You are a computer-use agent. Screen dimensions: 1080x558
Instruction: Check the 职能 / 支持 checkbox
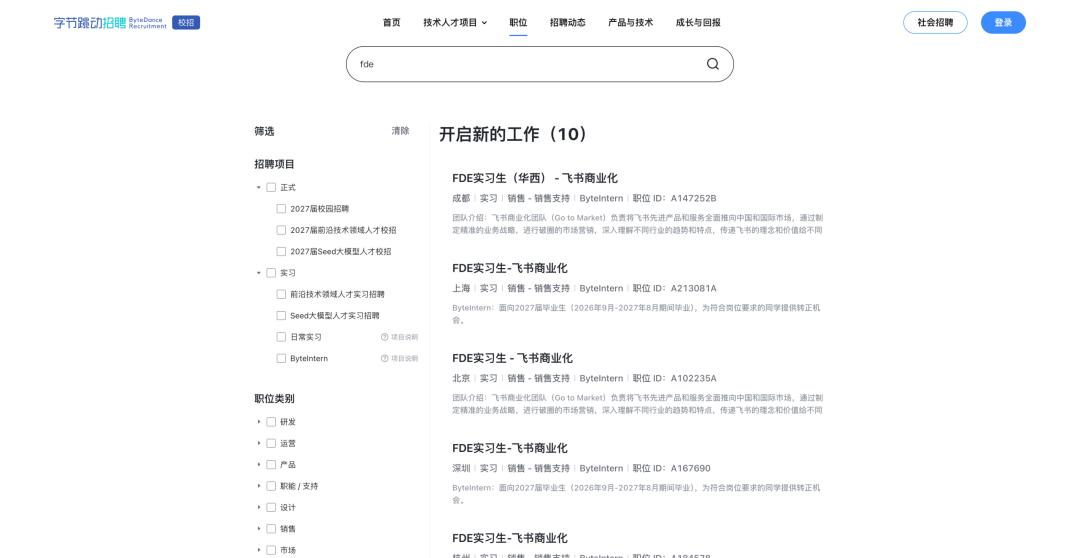[271, 486]
